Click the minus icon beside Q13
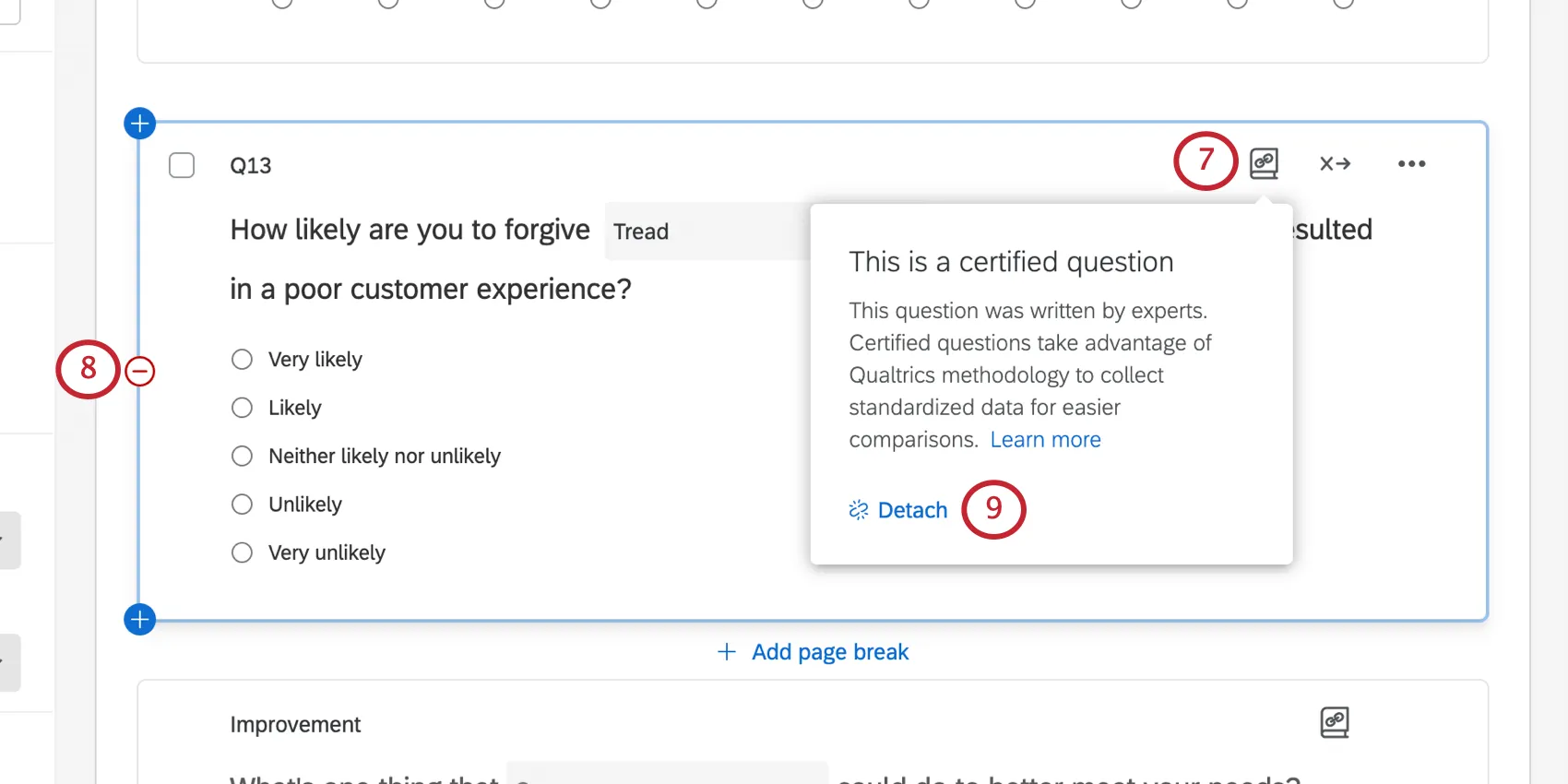 point(139,371)
